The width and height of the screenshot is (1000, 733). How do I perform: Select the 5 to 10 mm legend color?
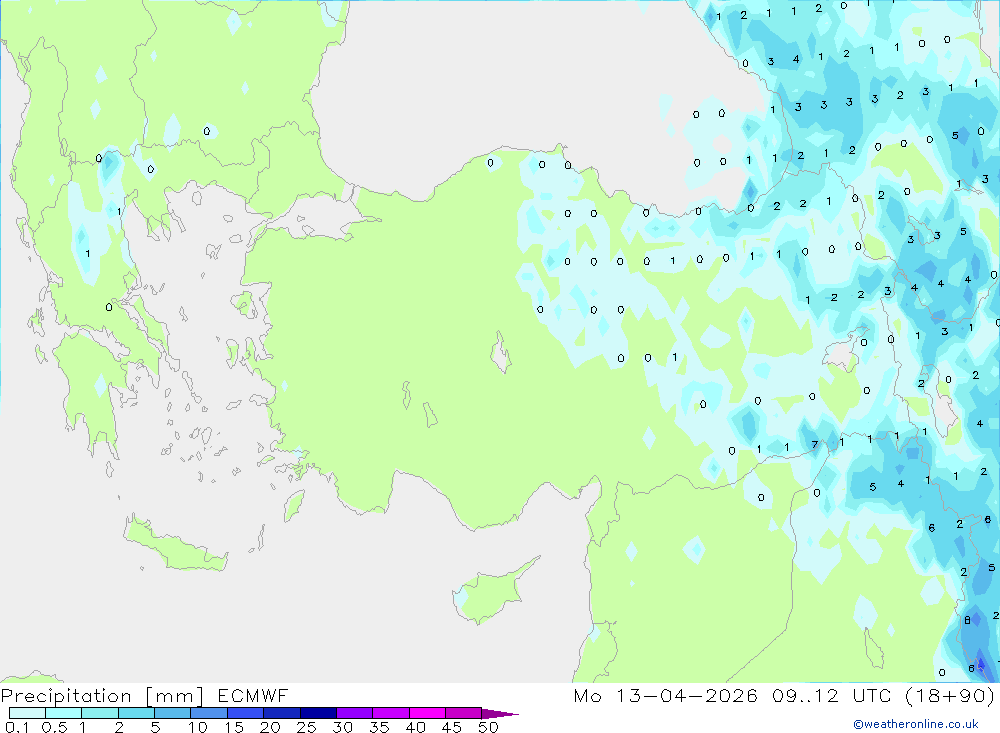173,713
